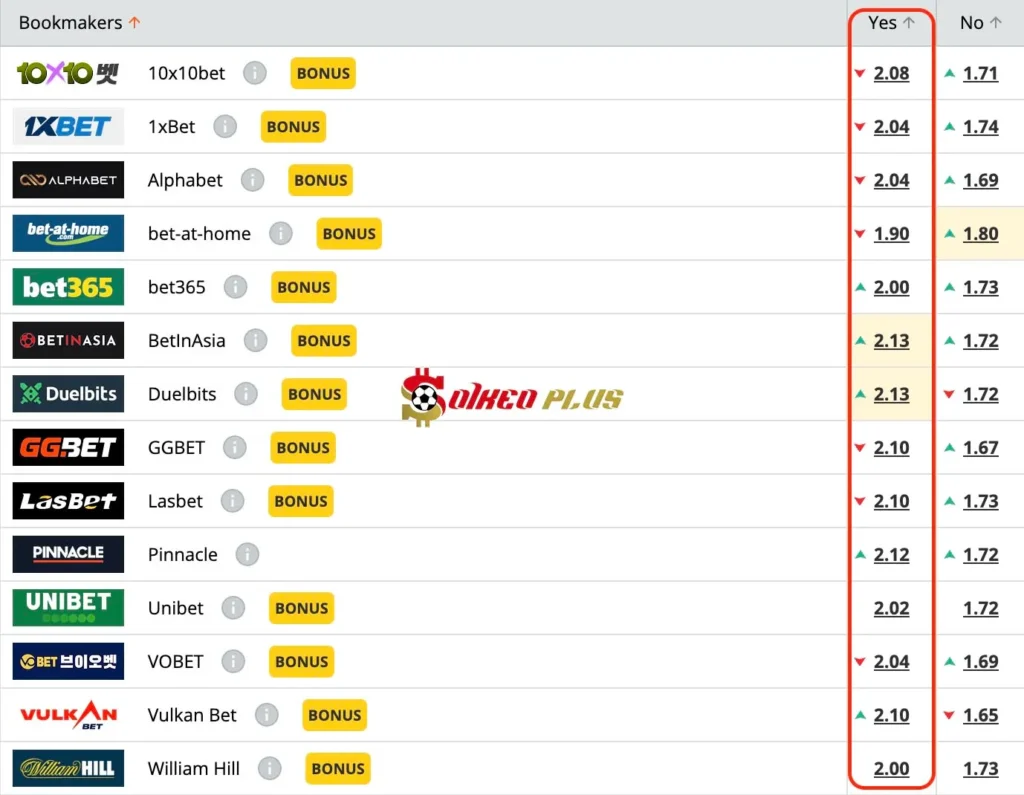Open the bet365 logo
The width and height of the screenshot is (1024, 795).
point(68,287)
